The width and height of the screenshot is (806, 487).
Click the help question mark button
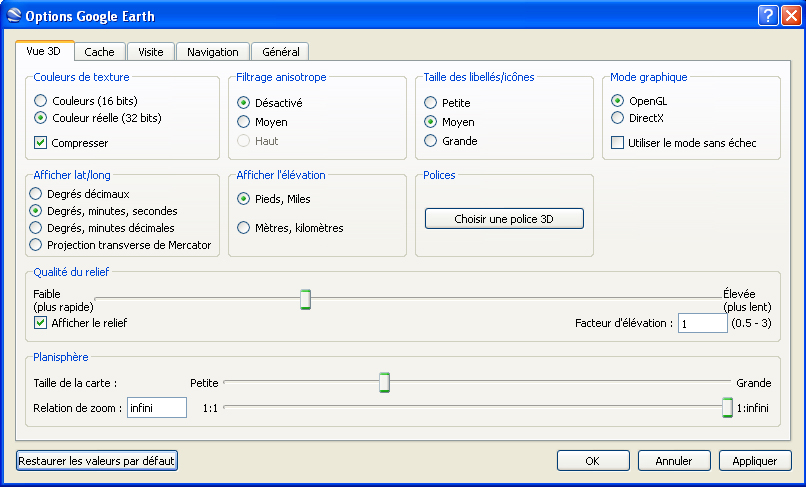(x=768, y=16)
